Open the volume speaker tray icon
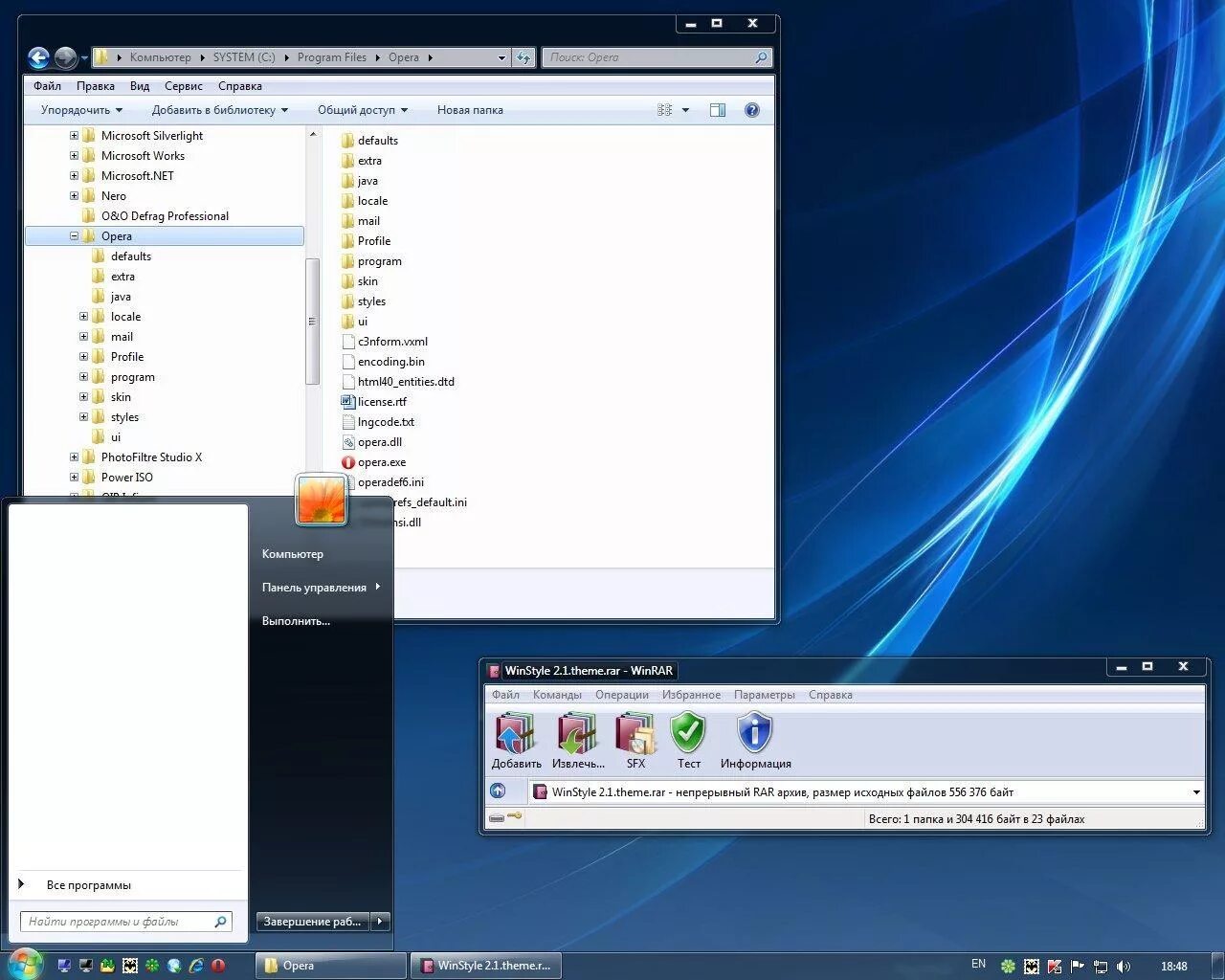1225x980 pixels. 1124,967
